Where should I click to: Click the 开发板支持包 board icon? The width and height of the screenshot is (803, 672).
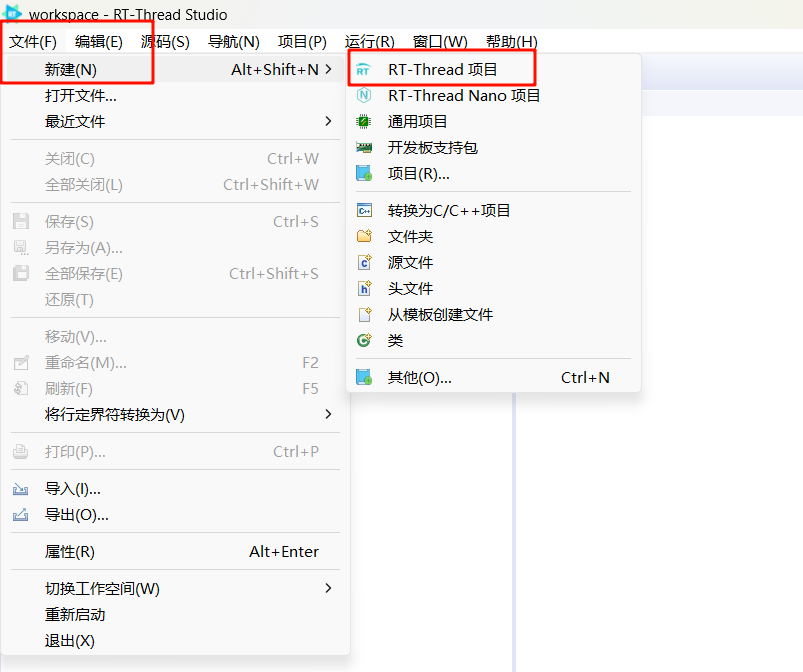point(364,148)
